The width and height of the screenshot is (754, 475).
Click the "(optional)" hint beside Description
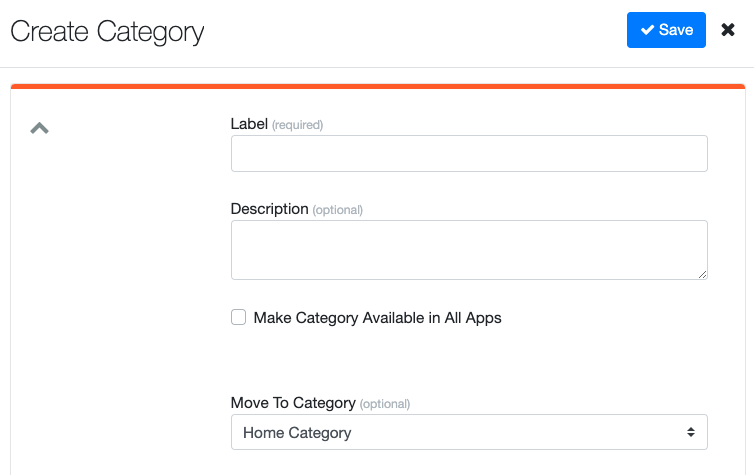coord(337,210)
